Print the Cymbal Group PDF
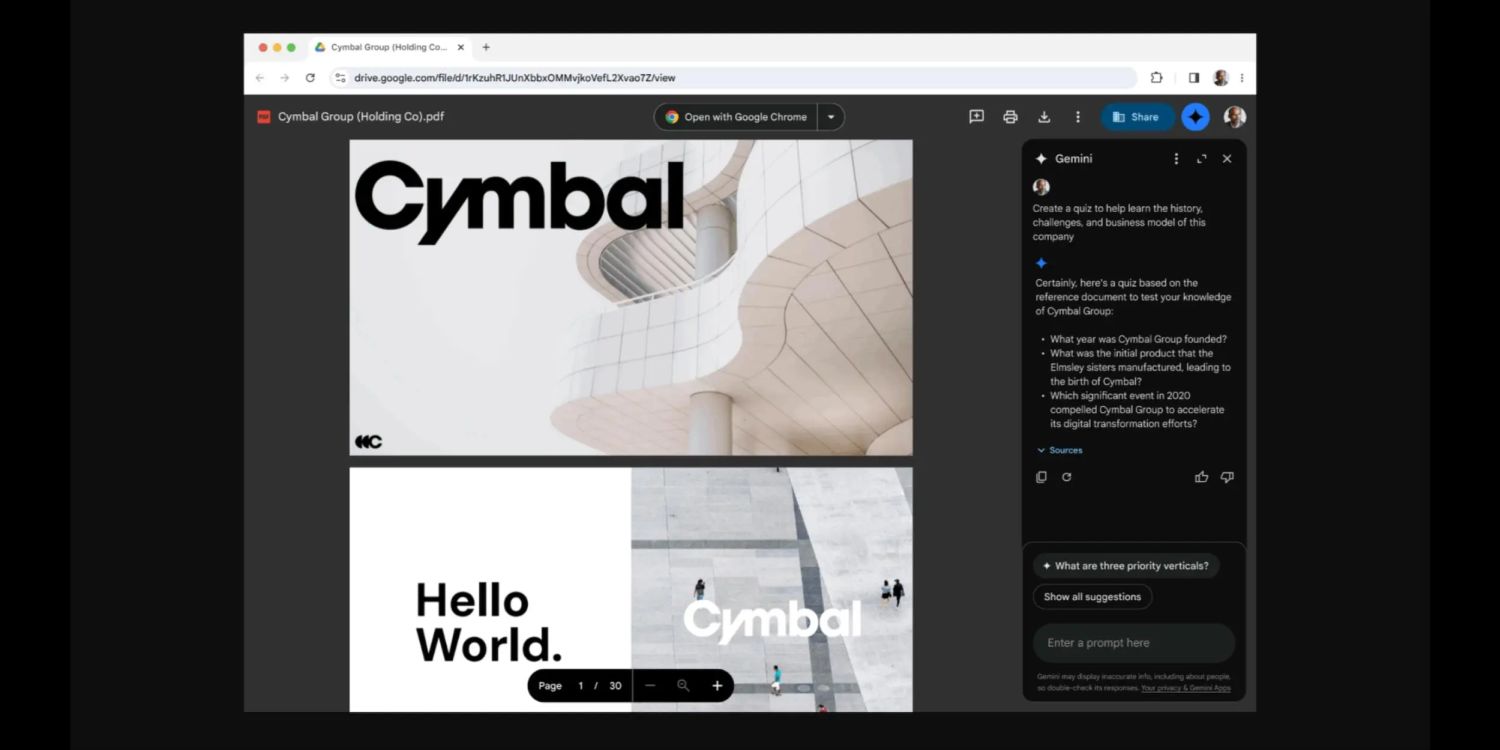 tap(1010, 117)
